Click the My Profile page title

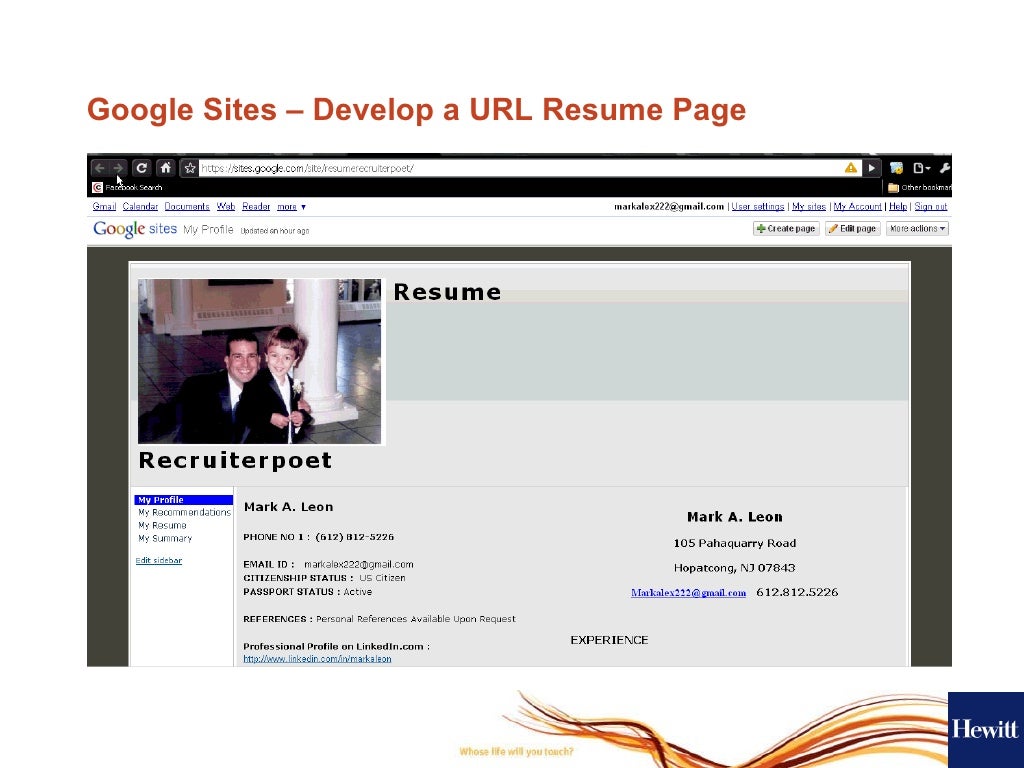pyautogui.click(x=208, y=229)
